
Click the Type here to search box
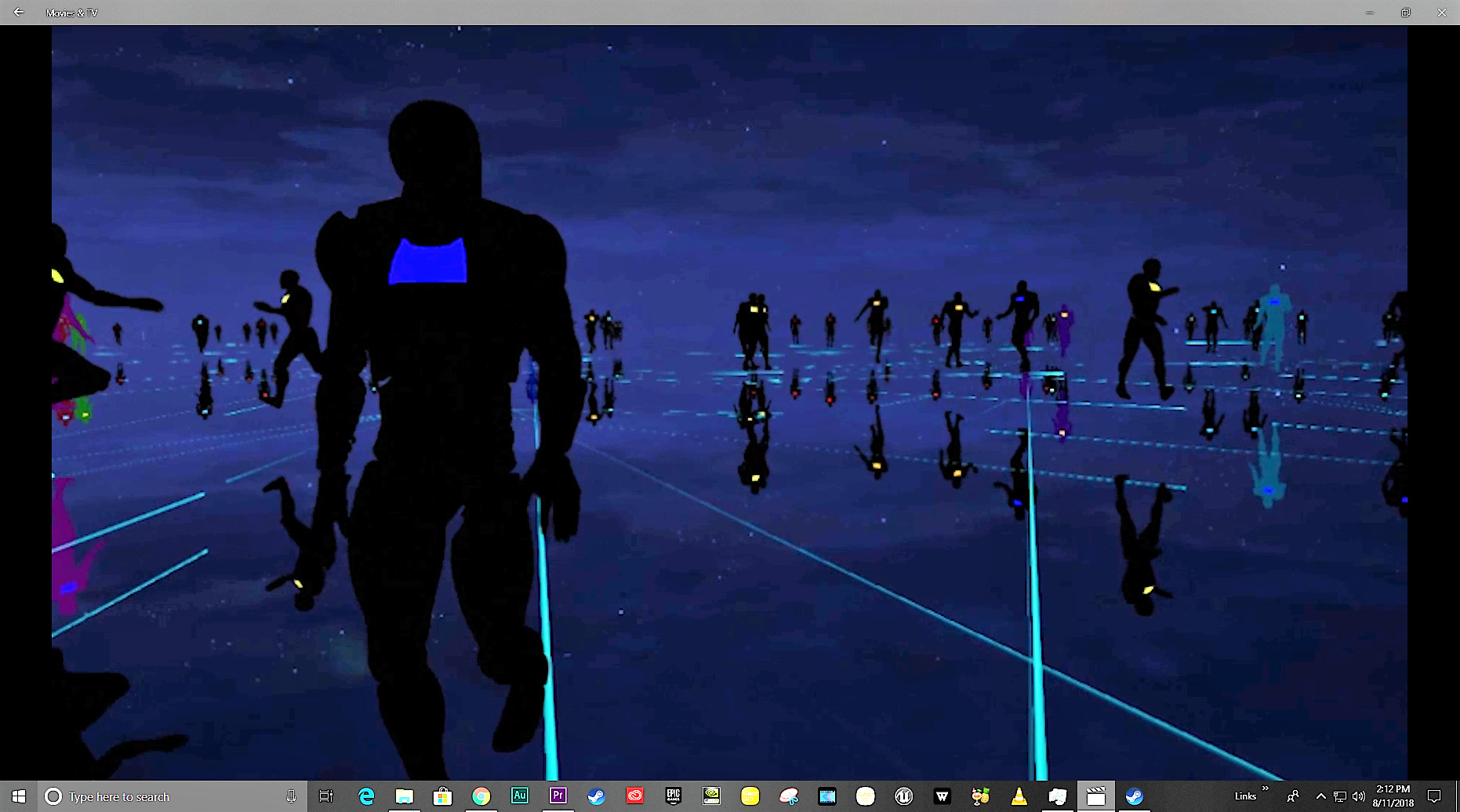click(157, 796)
